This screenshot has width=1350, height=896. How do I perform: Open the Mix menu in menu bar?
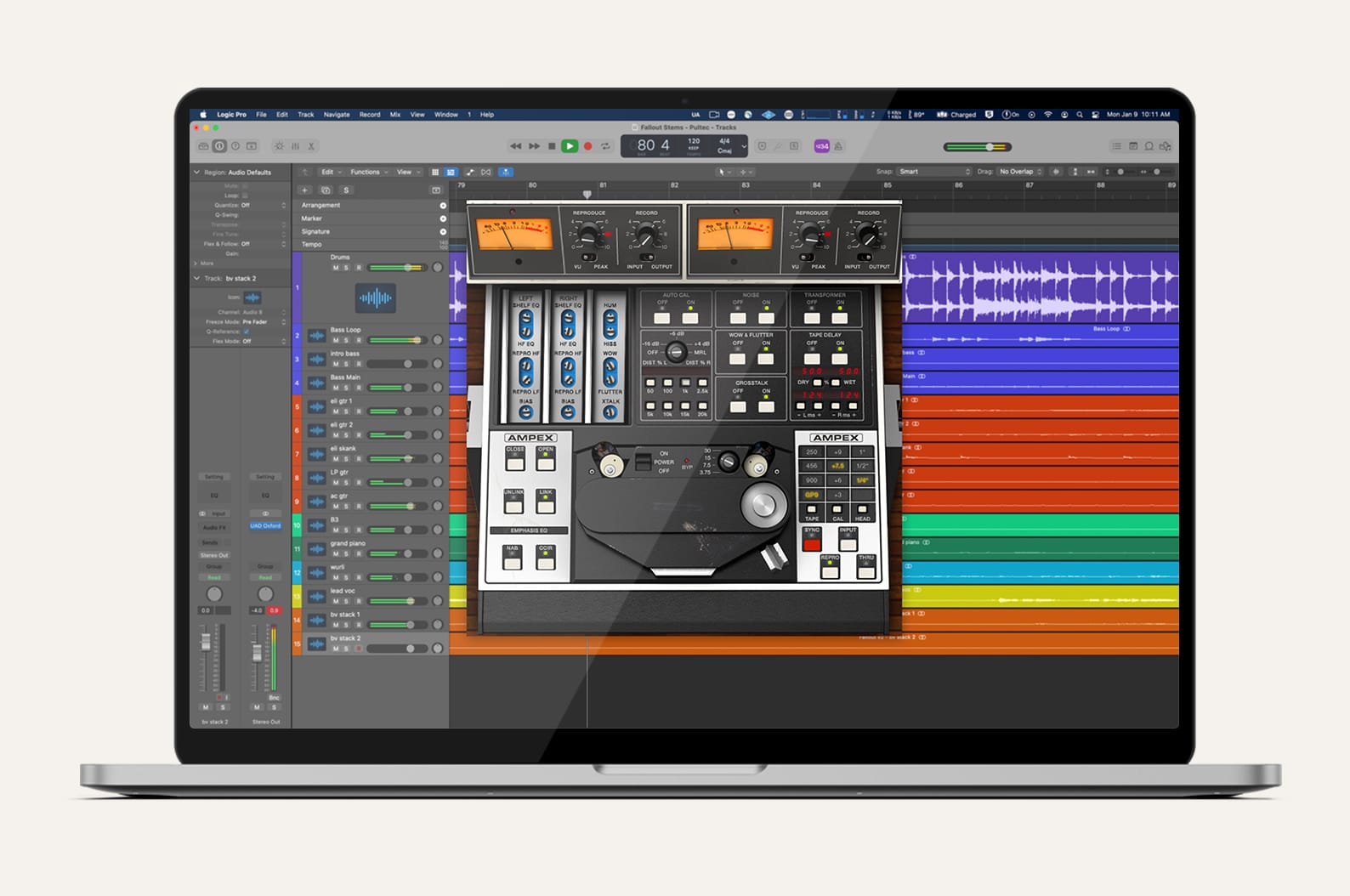[395, 114]
